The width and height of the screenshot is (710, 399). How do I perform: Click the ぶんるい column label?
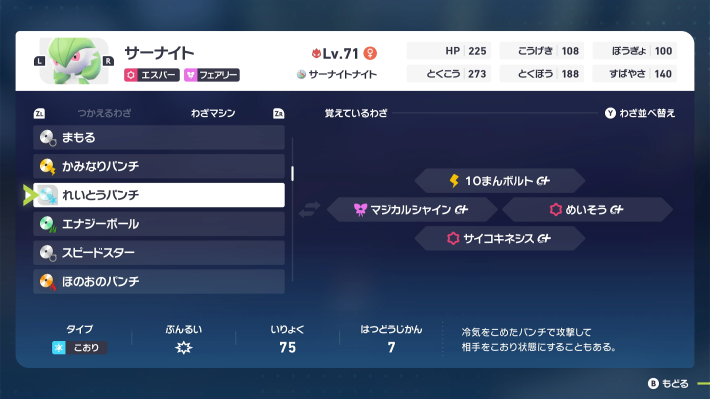[x=183, y=329]
